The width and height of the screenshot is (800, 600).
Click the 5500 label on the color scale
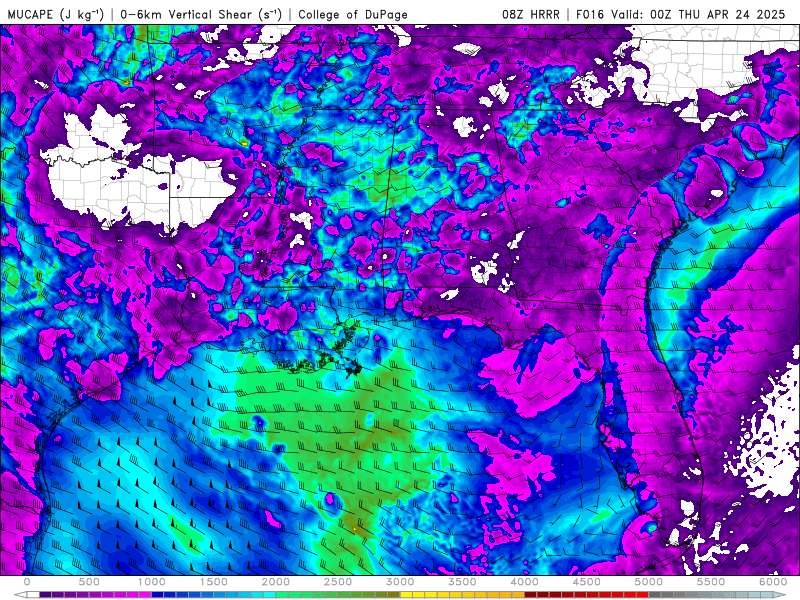point(711,582)
